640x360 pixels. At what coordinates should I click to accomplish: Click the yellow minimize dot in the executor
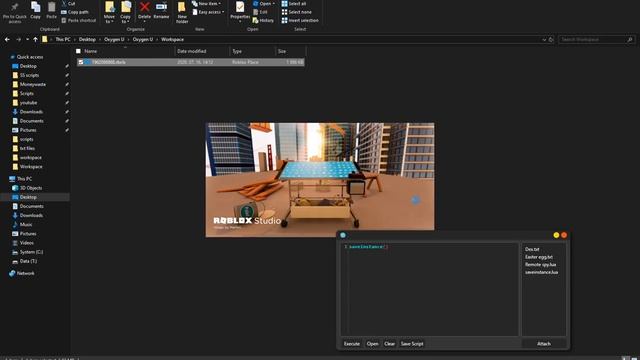556,235
